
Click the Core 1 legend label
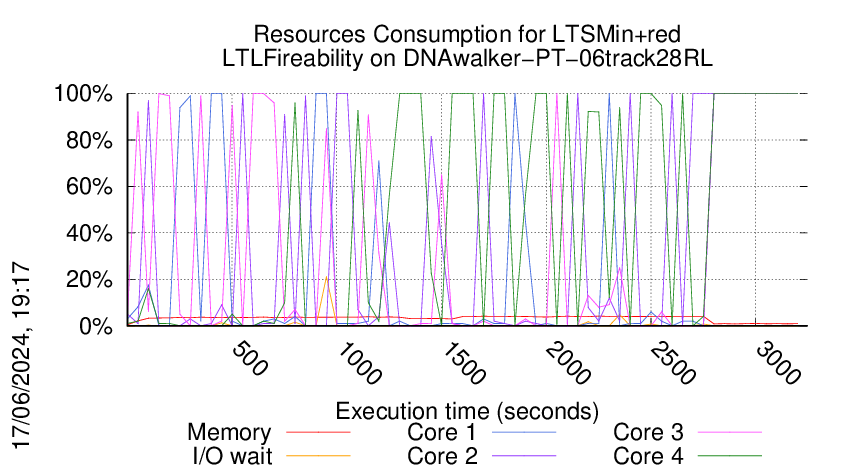click(442, 433)
